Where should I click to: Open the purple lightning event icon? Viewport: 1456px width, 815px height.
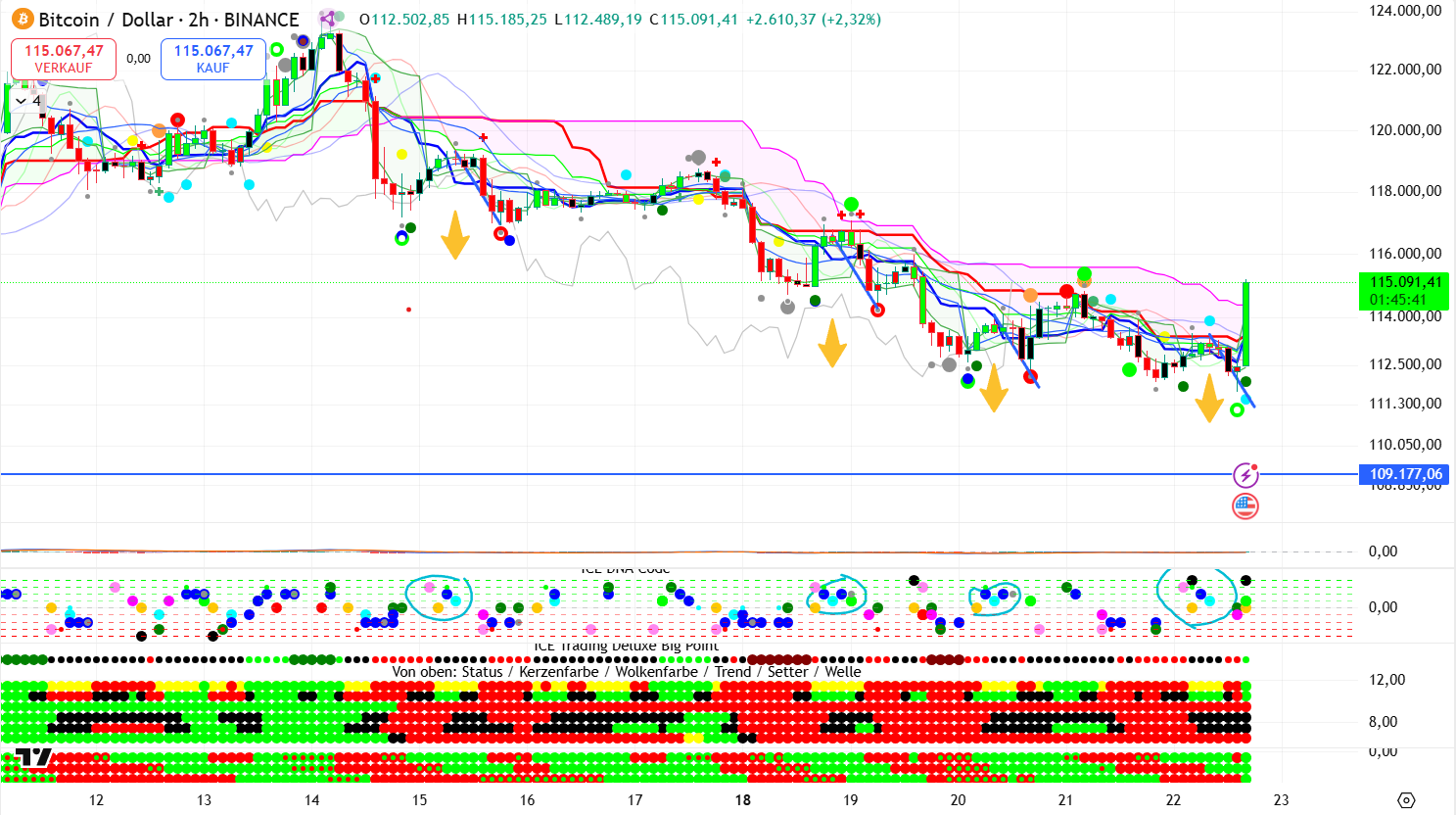[x=1245, y=475]
